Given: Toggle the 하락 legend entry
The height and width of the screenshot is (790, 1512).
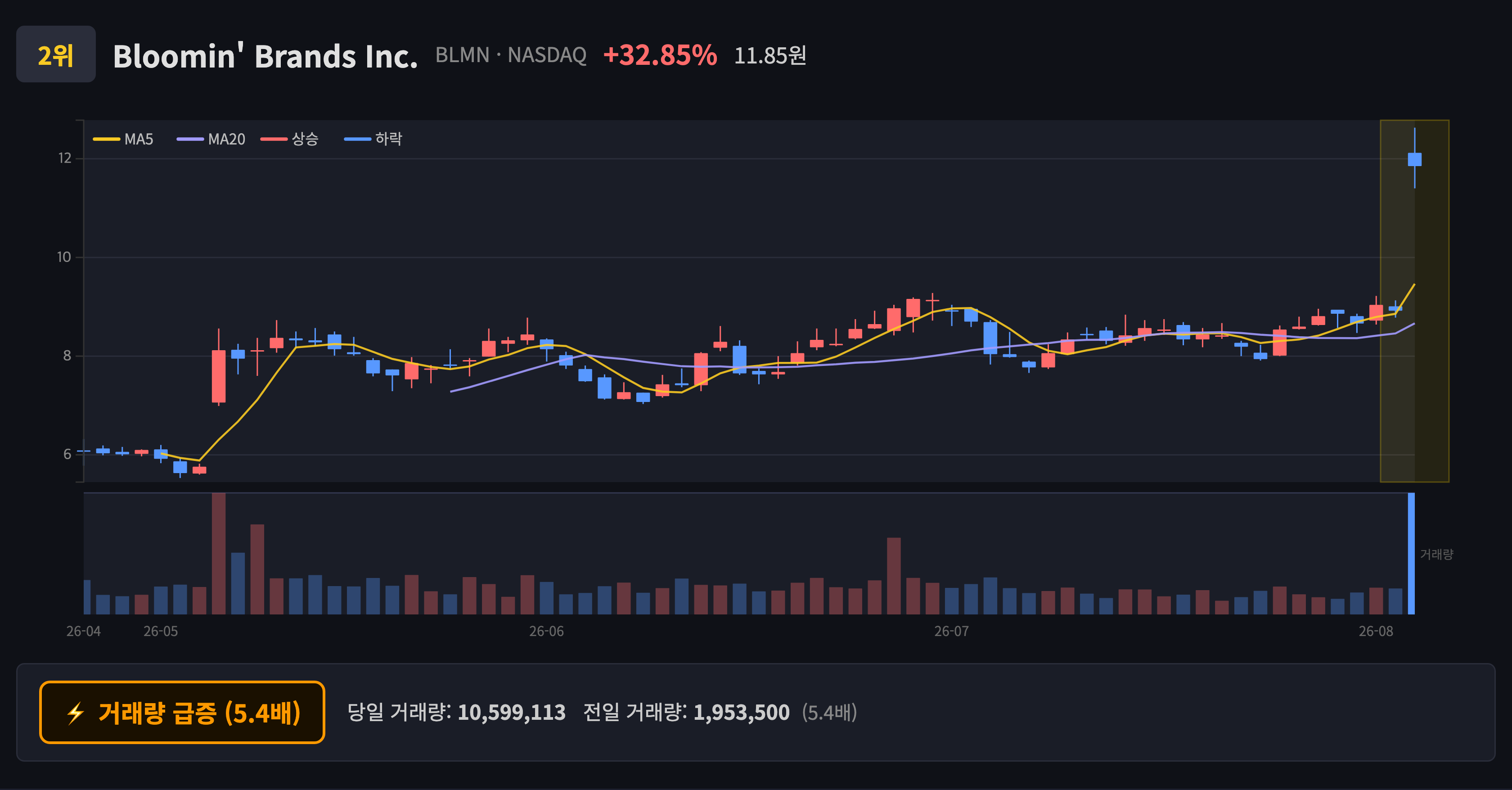Looking at the screenshot, I should pos(373,139).
